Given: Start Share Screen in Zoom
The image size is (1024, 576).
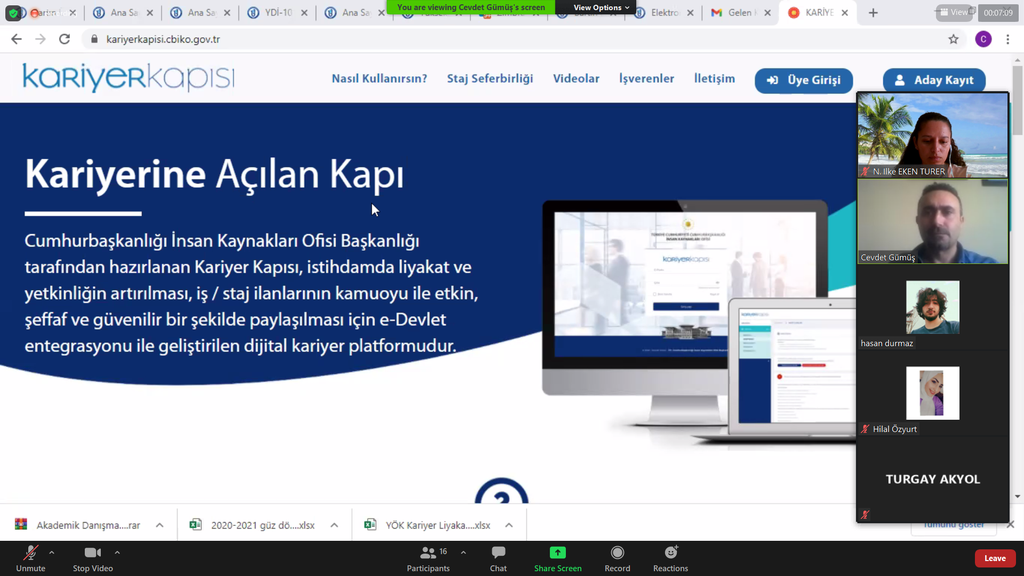Looking at the screenshot, I should [x=558, y=559].
